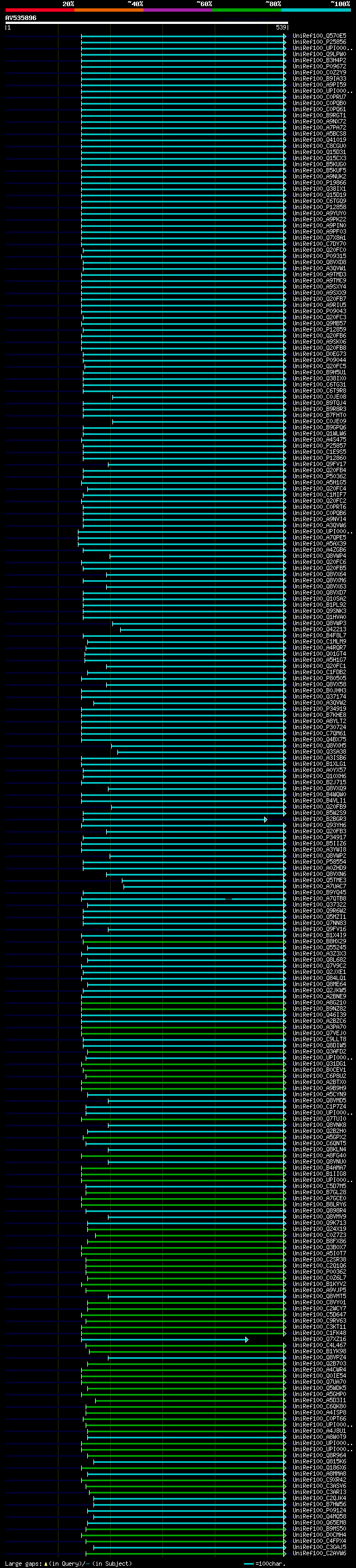Select the UniRef100_C0JE08 label
Image resolution: width=356 pixels, height=1568 pixels.
pos(319,397)
